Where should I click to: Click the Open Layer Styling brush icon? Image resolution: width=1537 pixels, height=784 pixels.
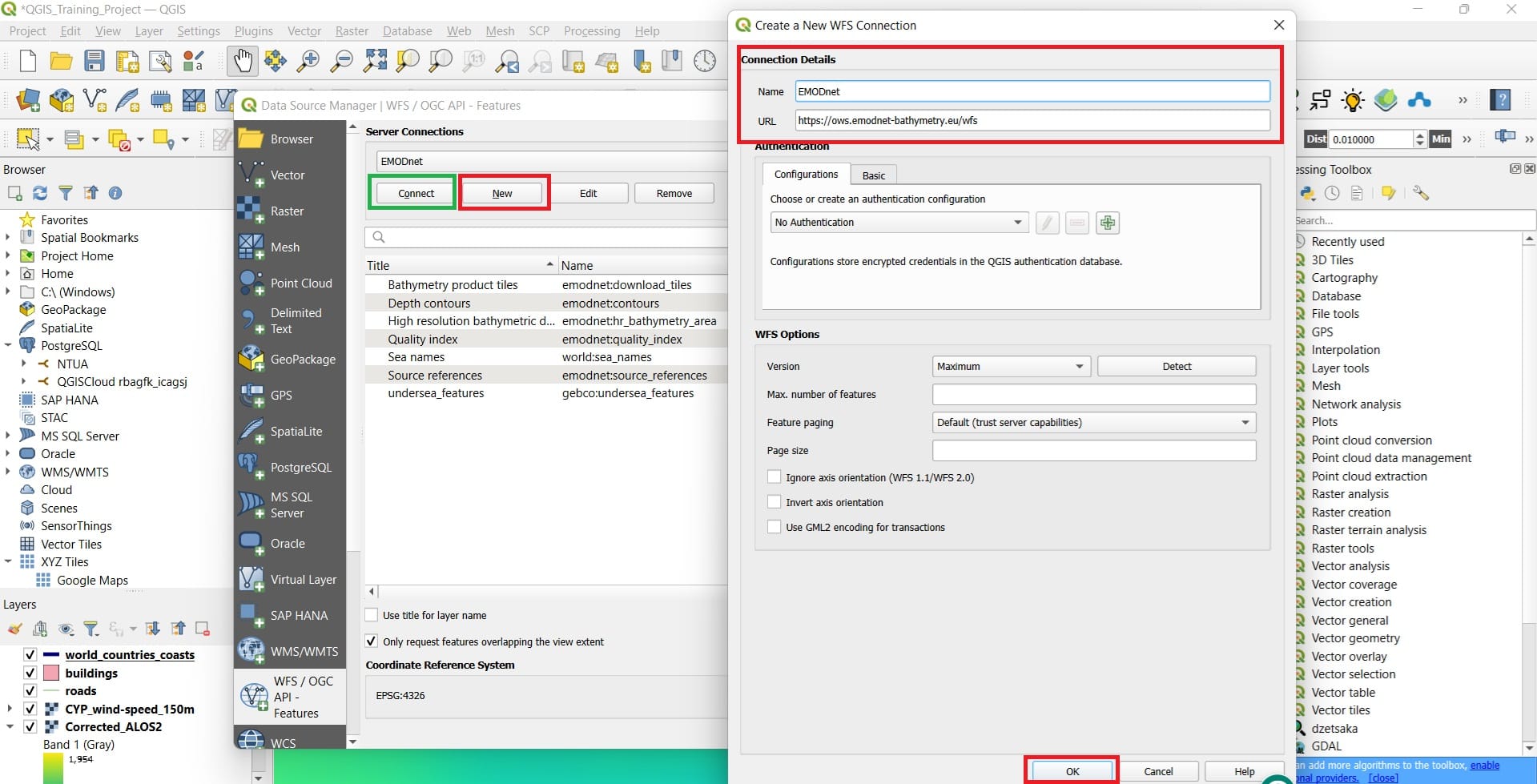(x=14, y=629)
